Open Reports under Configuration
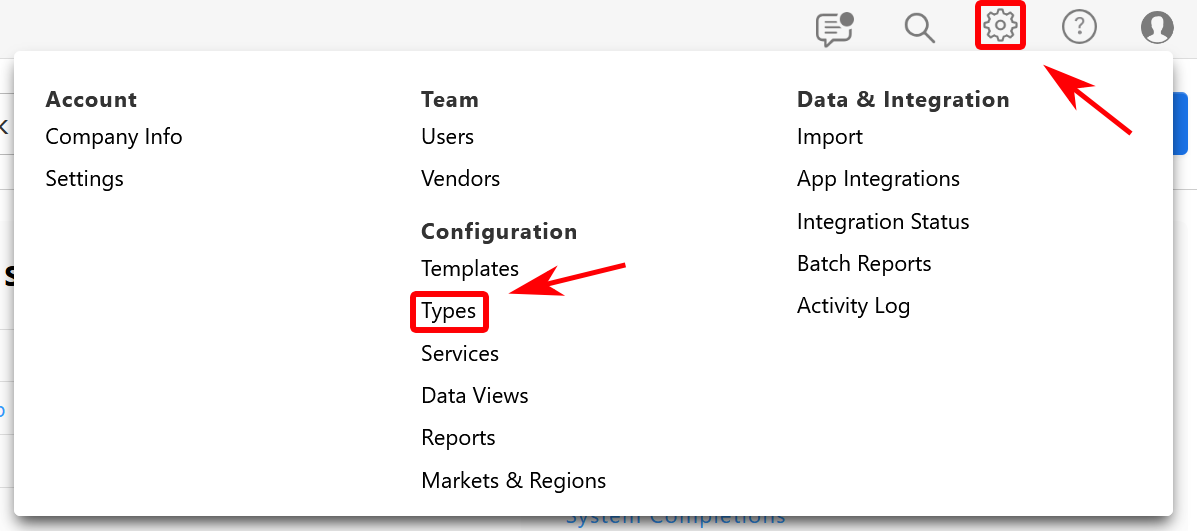The width and height of the screenshot is (1197, 531). click(x=458, y=438)
